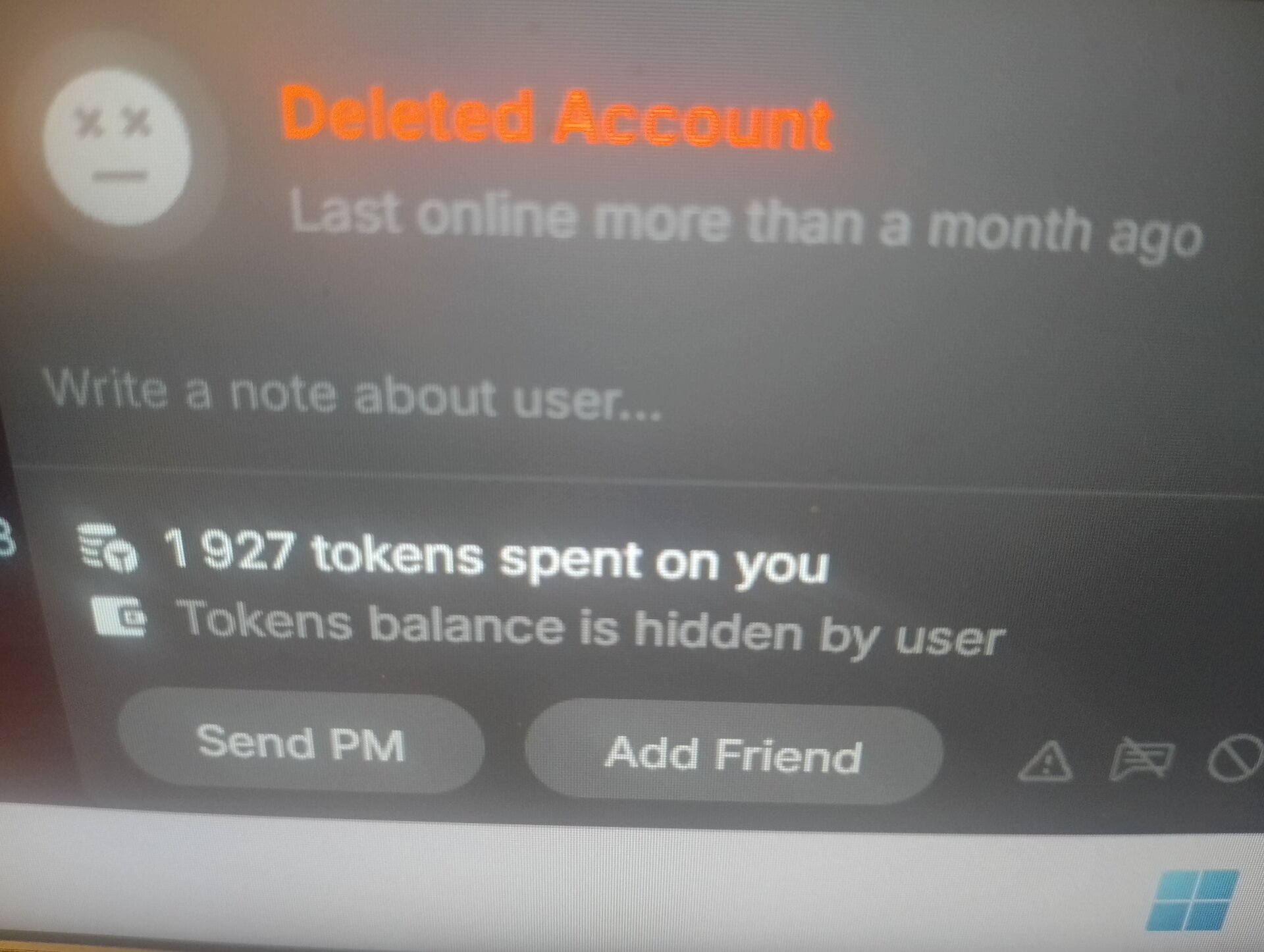Click 'Tokens balance is hidden by user' text
Viewport: 1264px width, 952px height.
click(592, 628)
